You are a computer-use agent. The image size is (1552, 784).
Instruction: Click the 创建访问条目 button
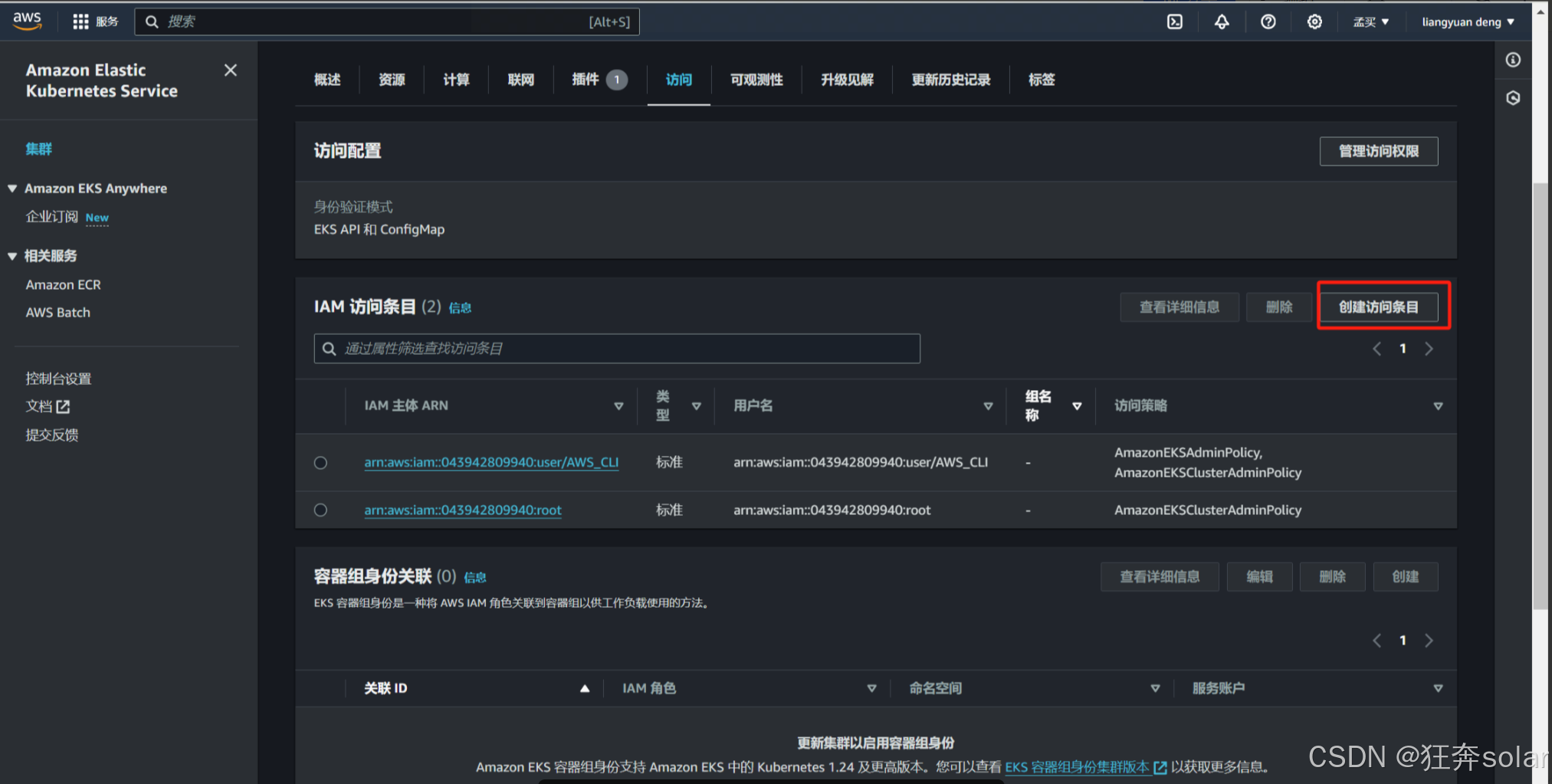[x=1379, y=307]
